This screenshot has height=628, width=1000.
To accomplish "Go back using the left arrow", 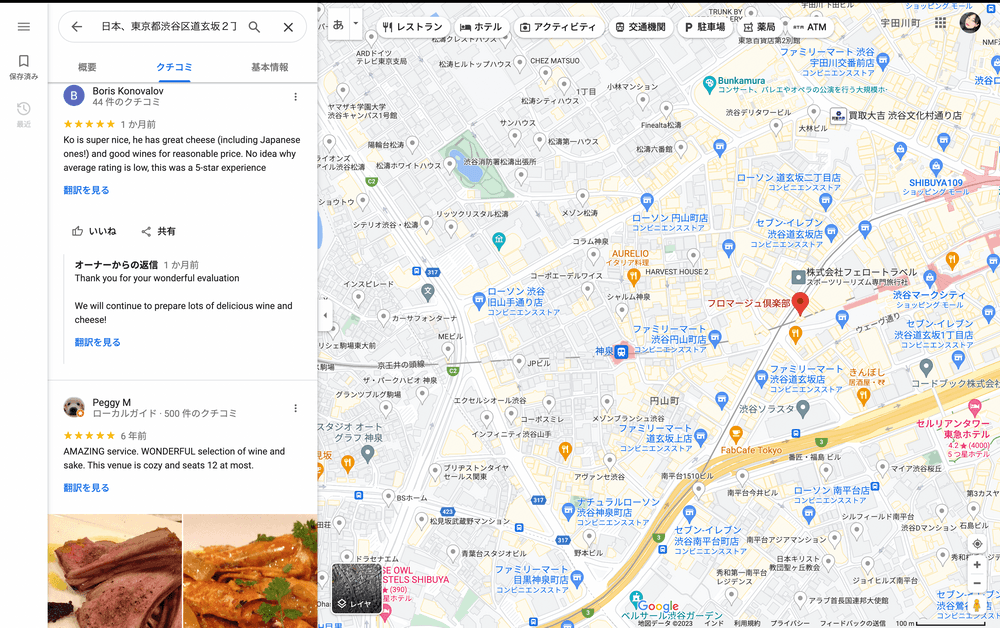I will (77, 27).
